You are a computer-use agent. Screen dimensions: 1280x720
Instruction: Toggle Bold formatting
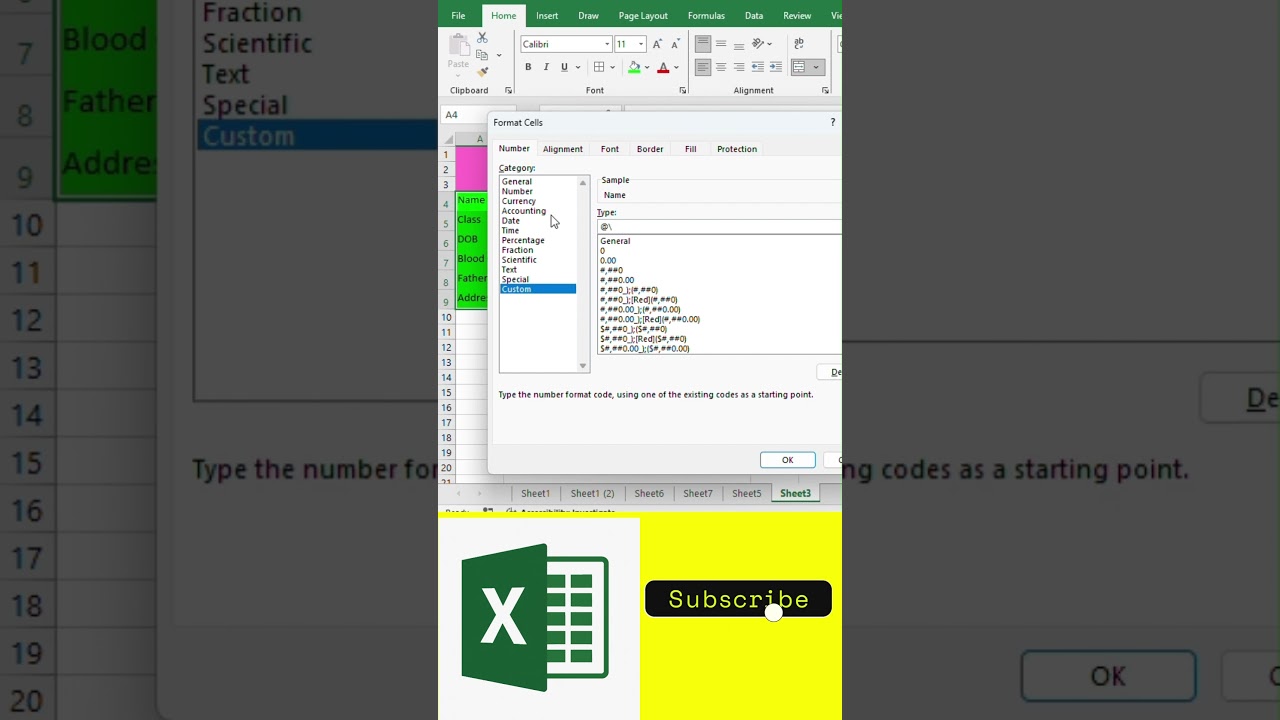click(x=528, y=67)
